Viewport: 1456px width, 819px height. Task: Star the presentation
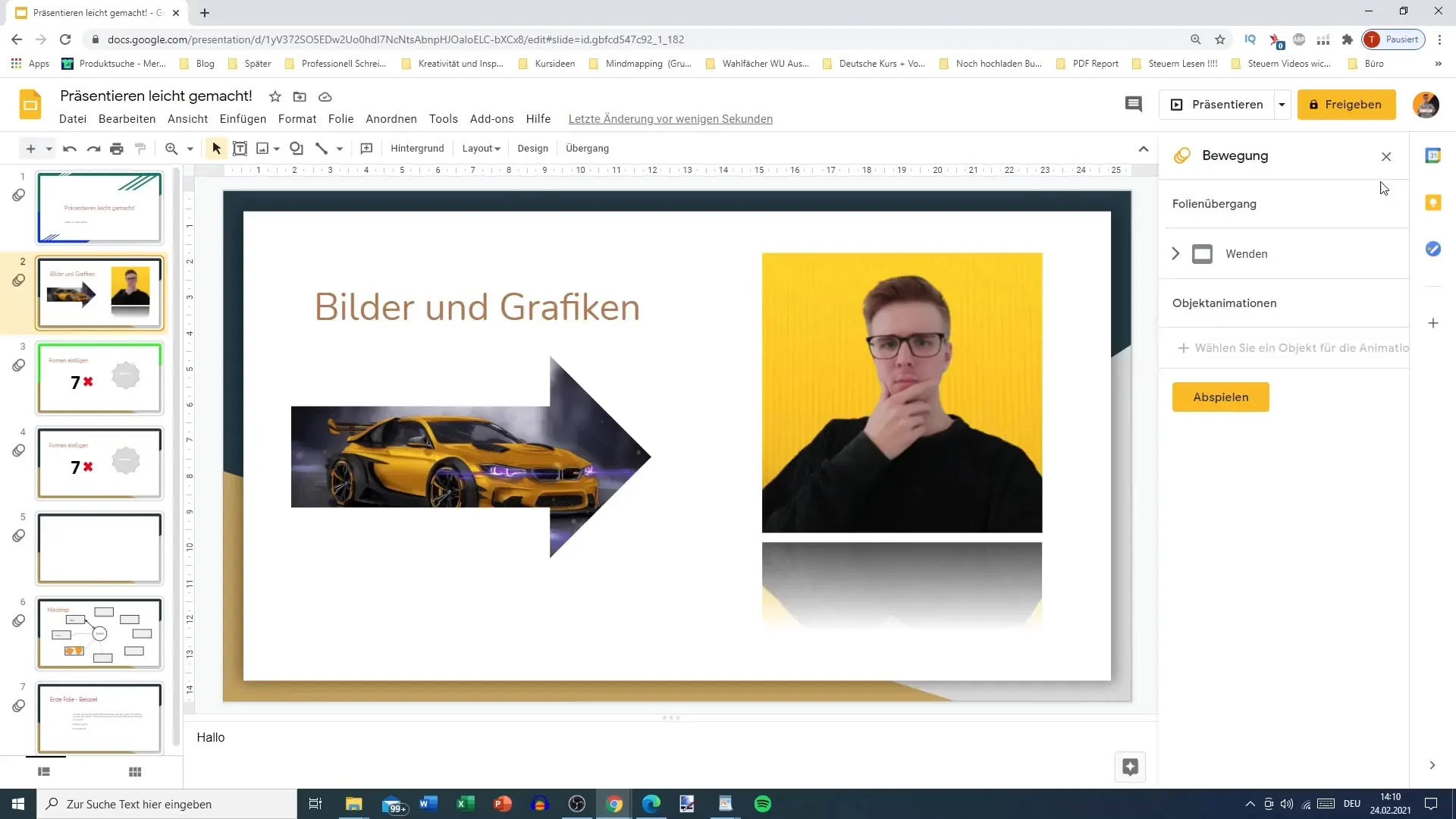pos(275,96)
